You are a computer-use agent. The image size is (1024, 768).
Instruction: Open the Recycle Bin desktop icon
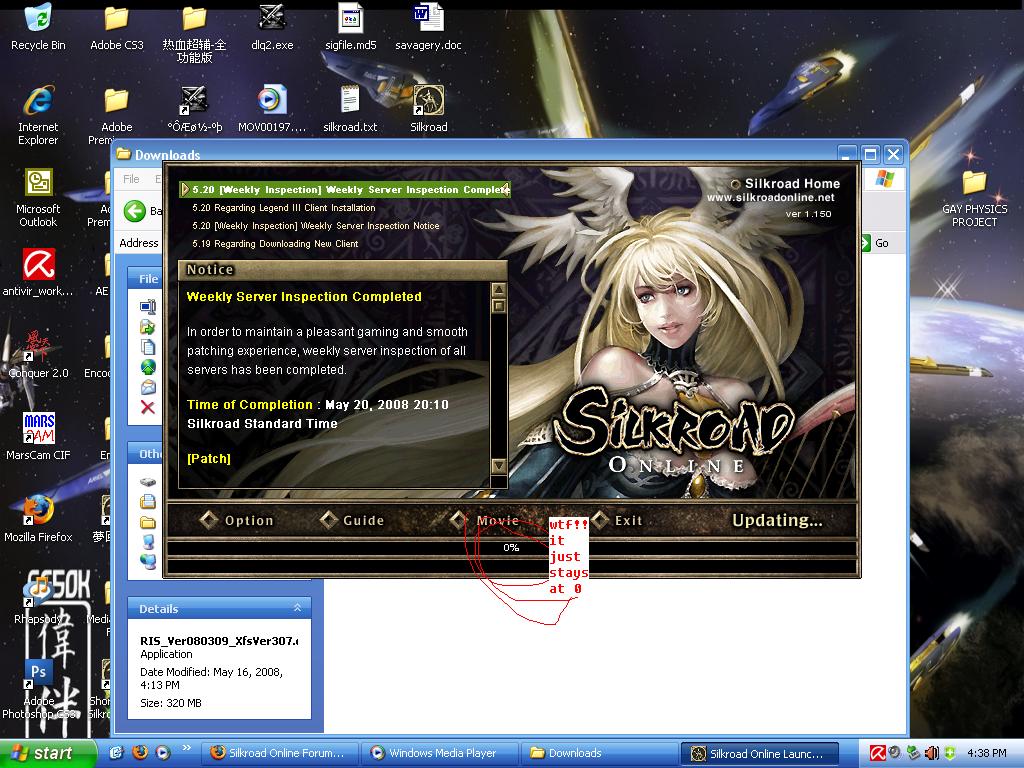point(38,20)
